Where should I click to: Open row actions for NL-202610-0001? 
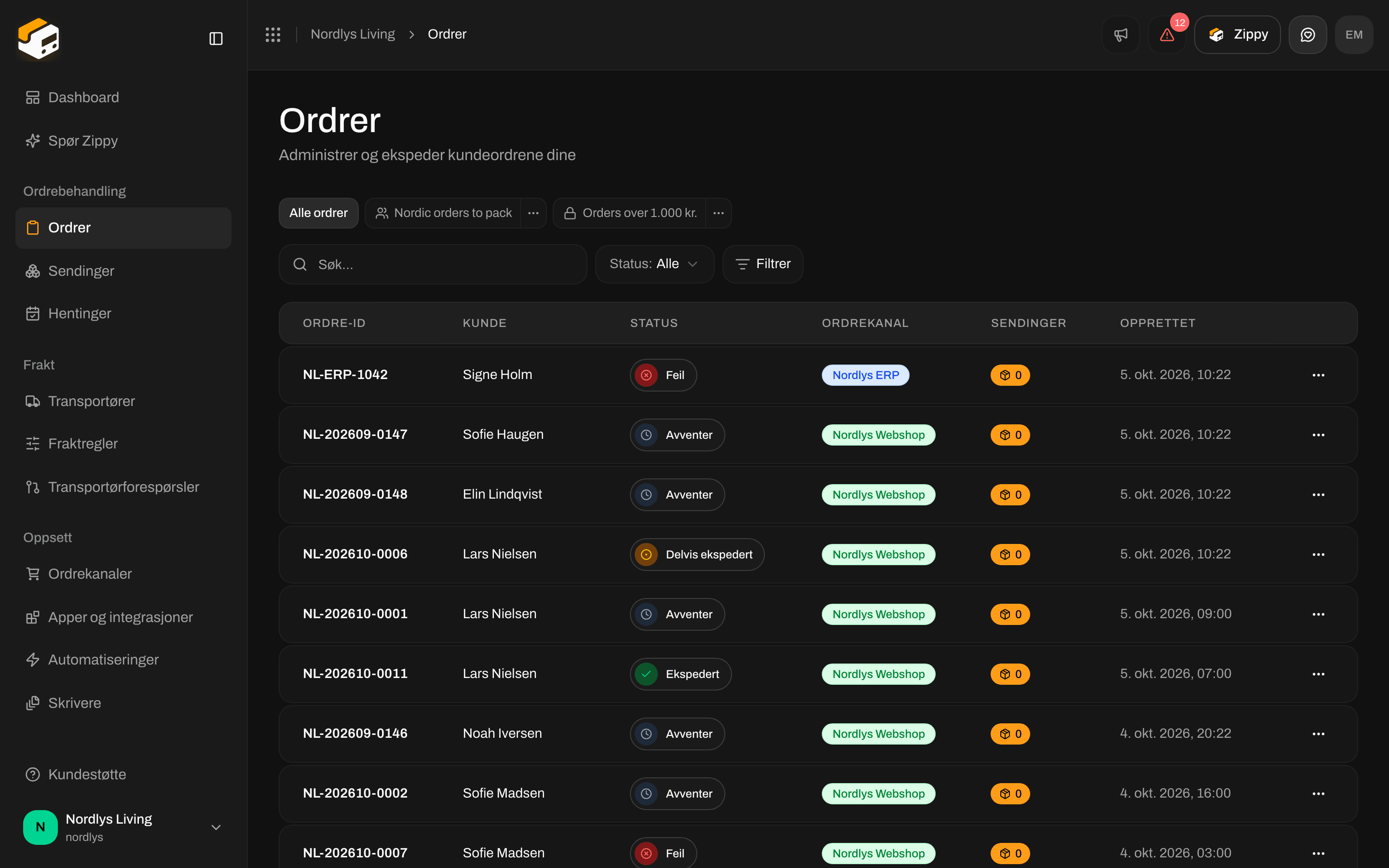(x=1319, y=614)
